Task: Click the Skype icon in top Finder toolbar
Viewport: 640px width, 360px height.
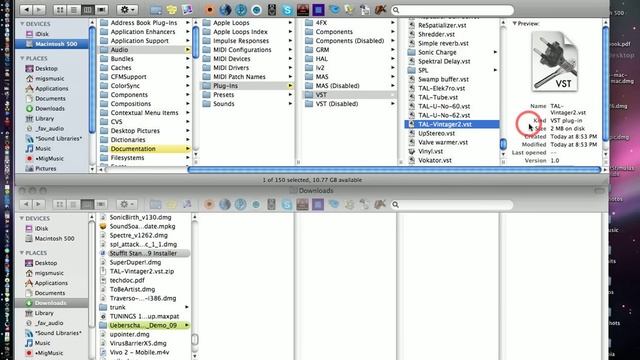Action: 287,10
